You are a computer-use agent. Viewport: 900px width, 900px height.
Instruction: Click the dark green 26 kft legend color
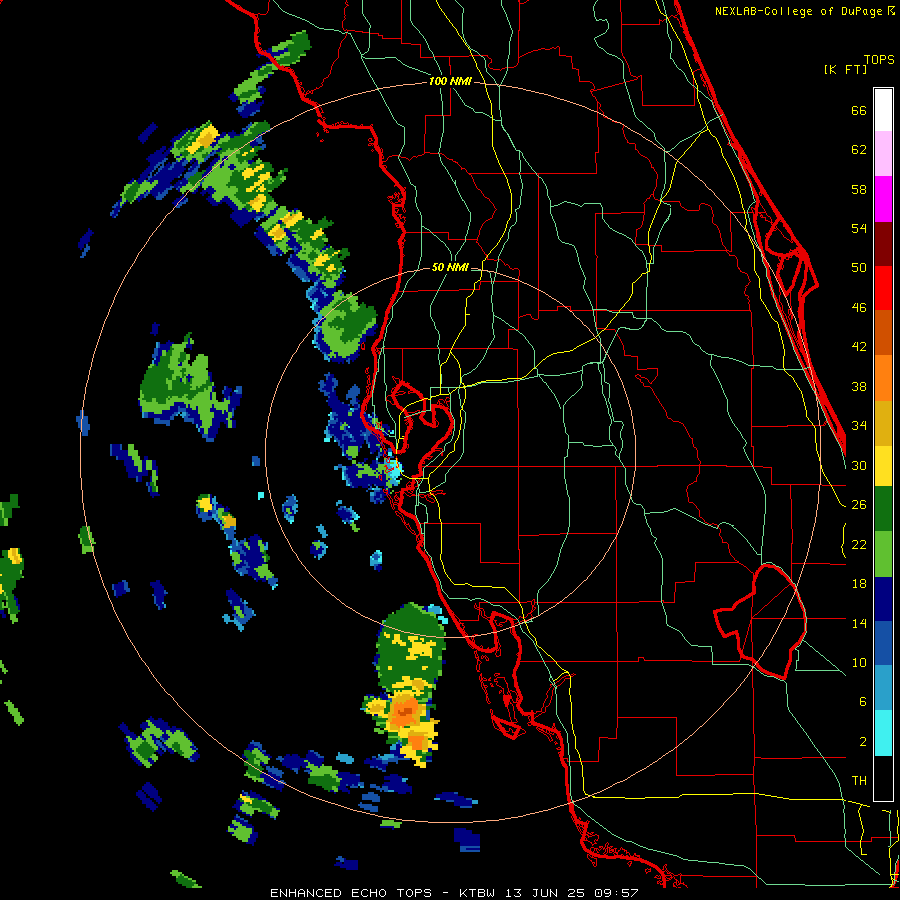(x=883, y=509)
